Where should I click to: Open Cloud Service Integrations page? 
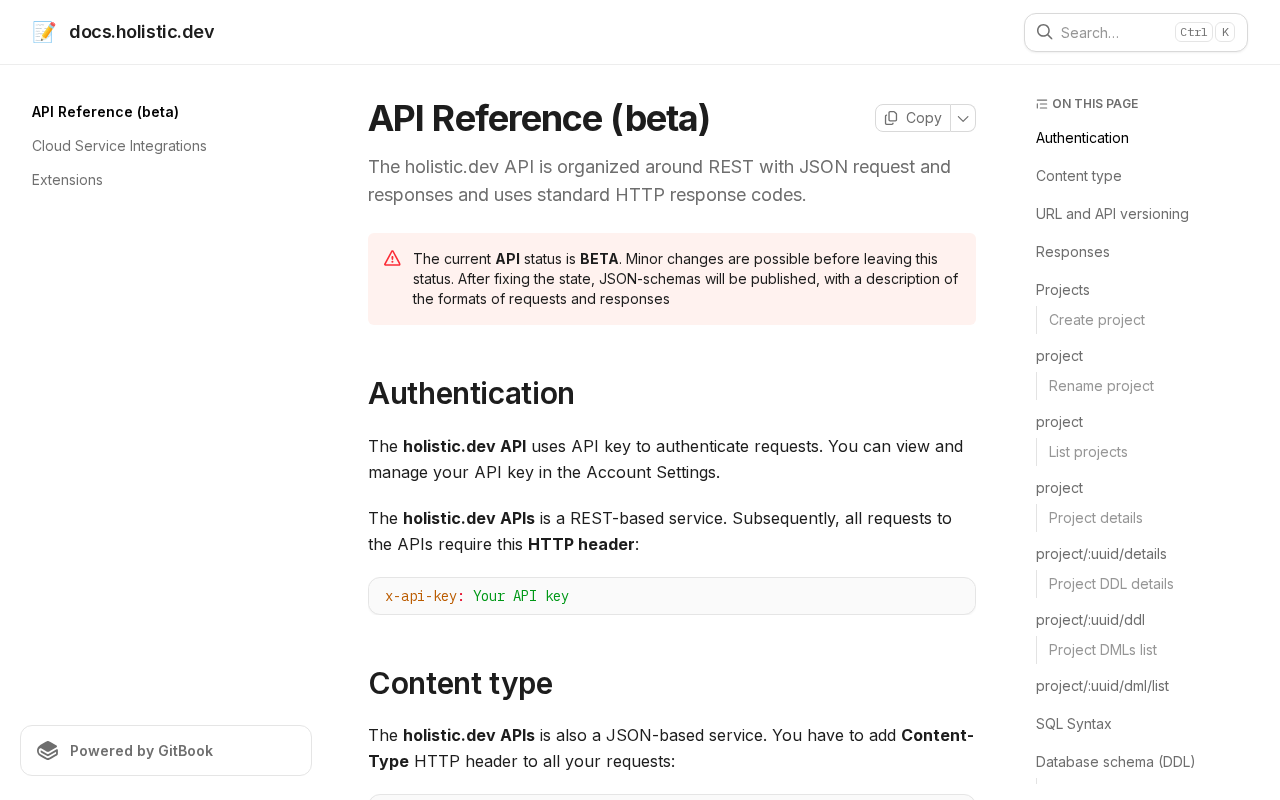[119, 146]
